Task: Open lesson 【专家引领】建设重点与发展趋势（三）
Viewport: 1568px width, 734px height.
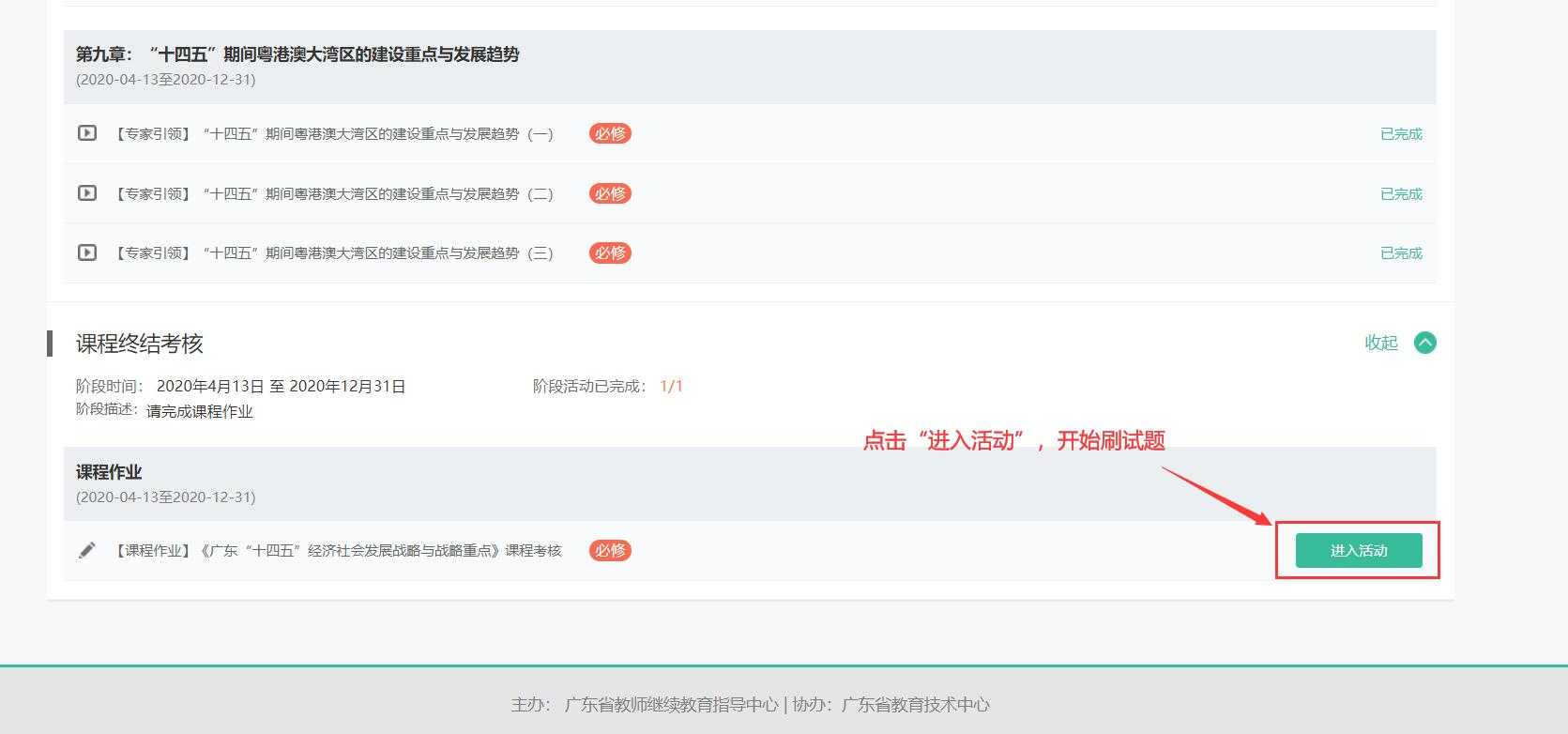Action: [x=333, y=253]
